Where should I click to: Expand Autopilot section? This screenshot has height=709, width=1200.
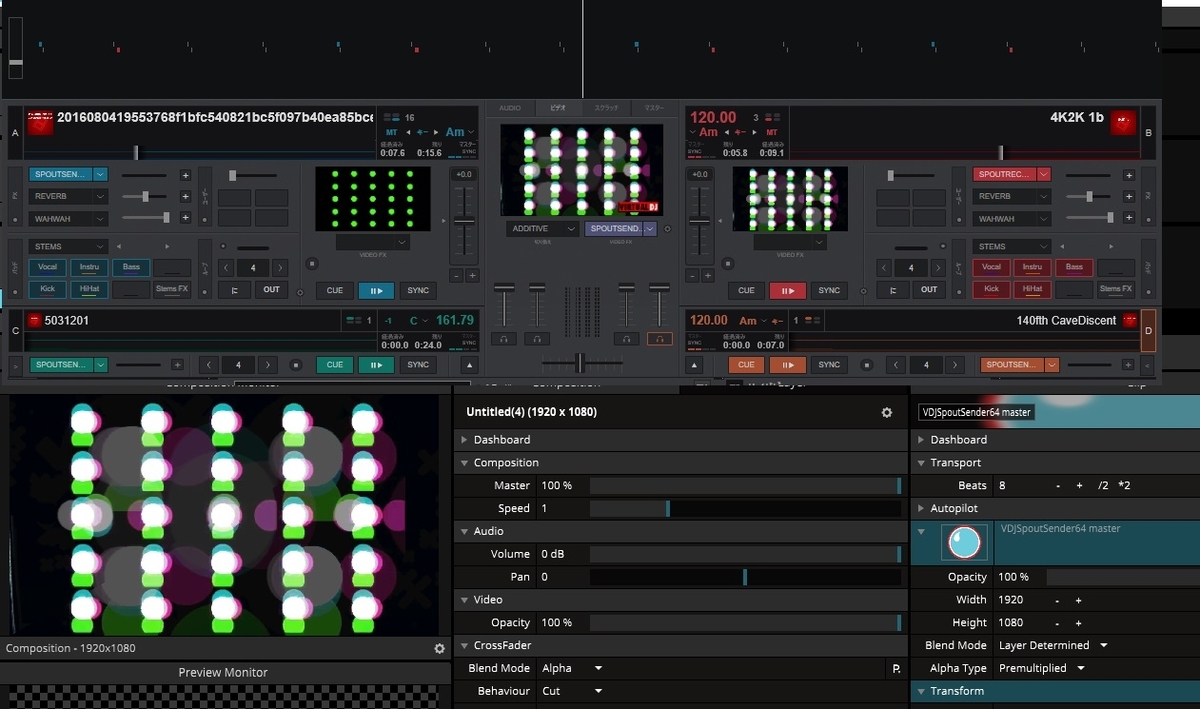pos(921,508)
